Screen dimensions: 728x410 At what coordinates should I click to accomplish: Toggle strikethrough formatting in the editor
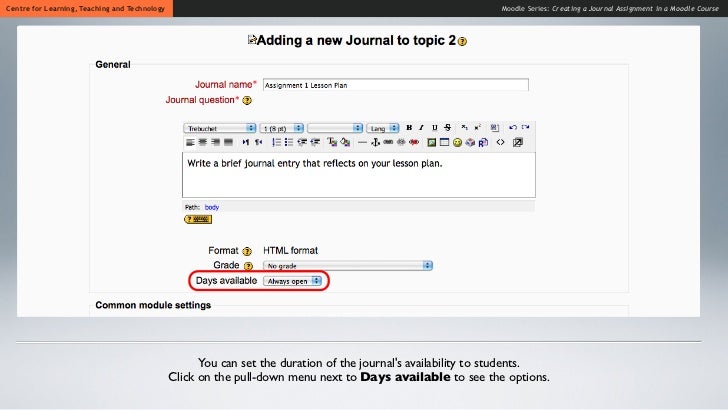pos(448,128)
